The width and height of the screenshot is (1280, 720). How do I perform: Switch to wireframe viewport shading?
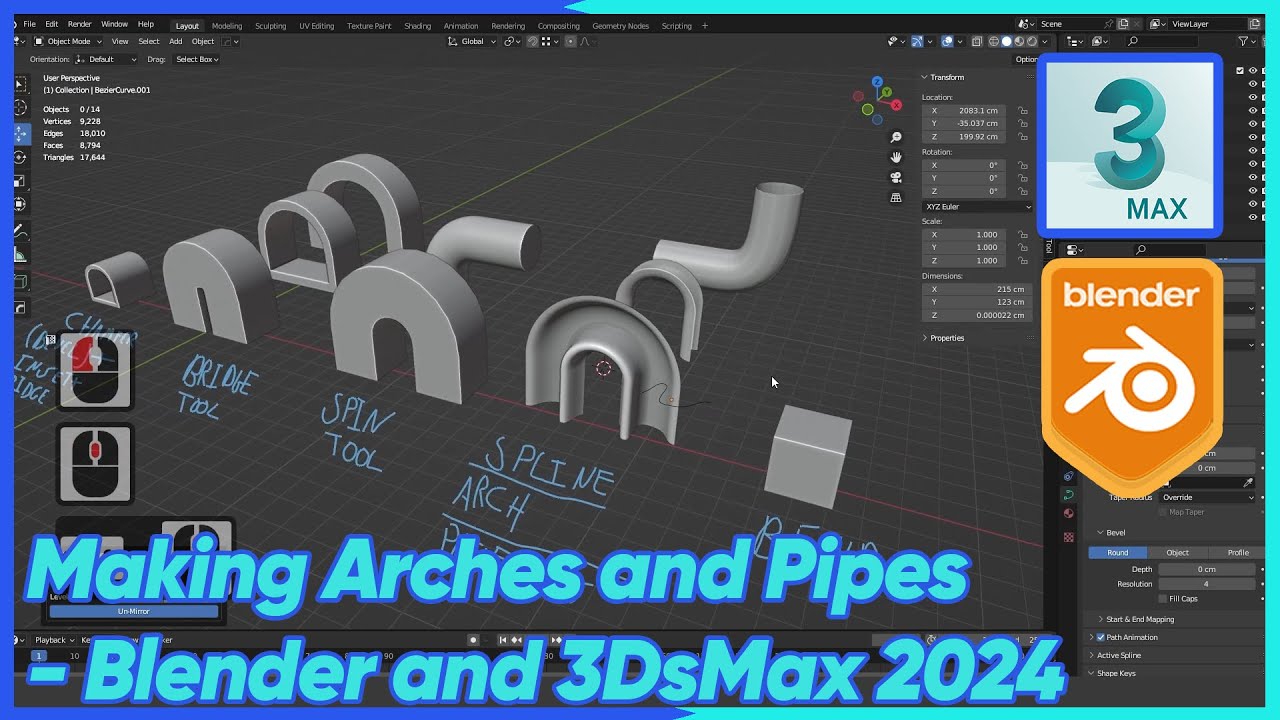[994, 42]
